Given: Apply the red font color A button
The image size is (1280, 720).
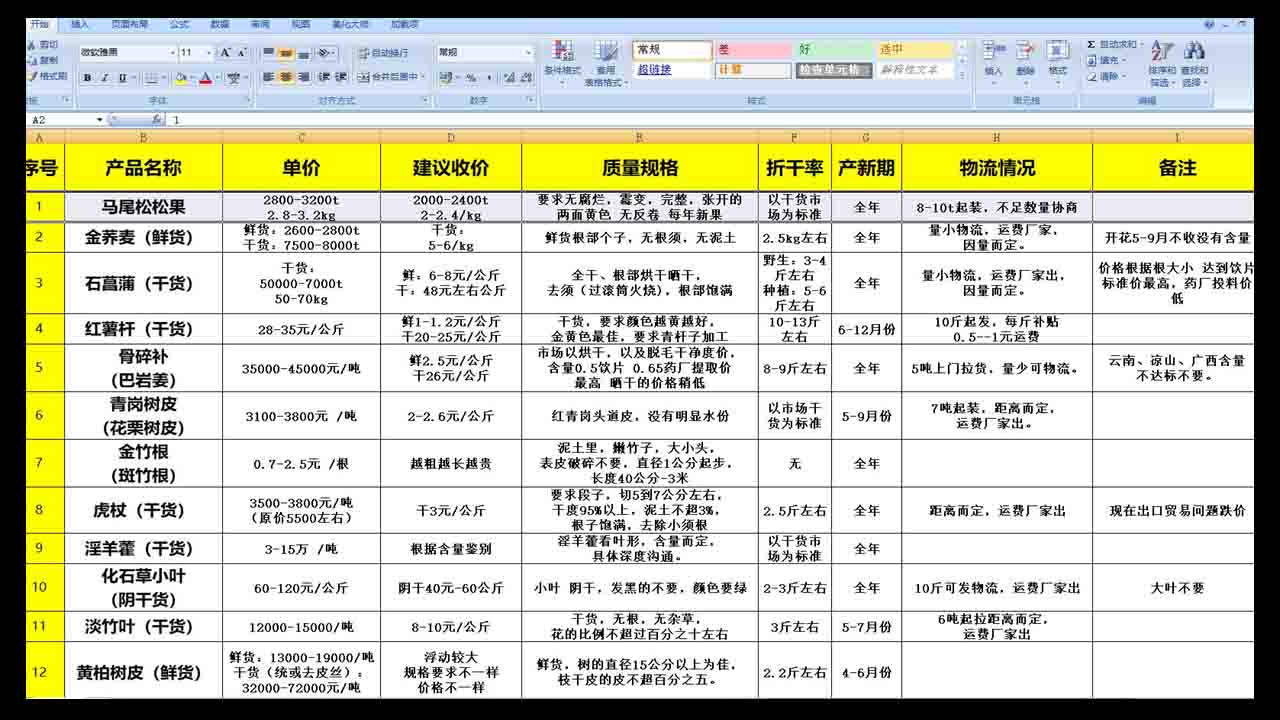Looking at the screenshot, I should 204,78.
